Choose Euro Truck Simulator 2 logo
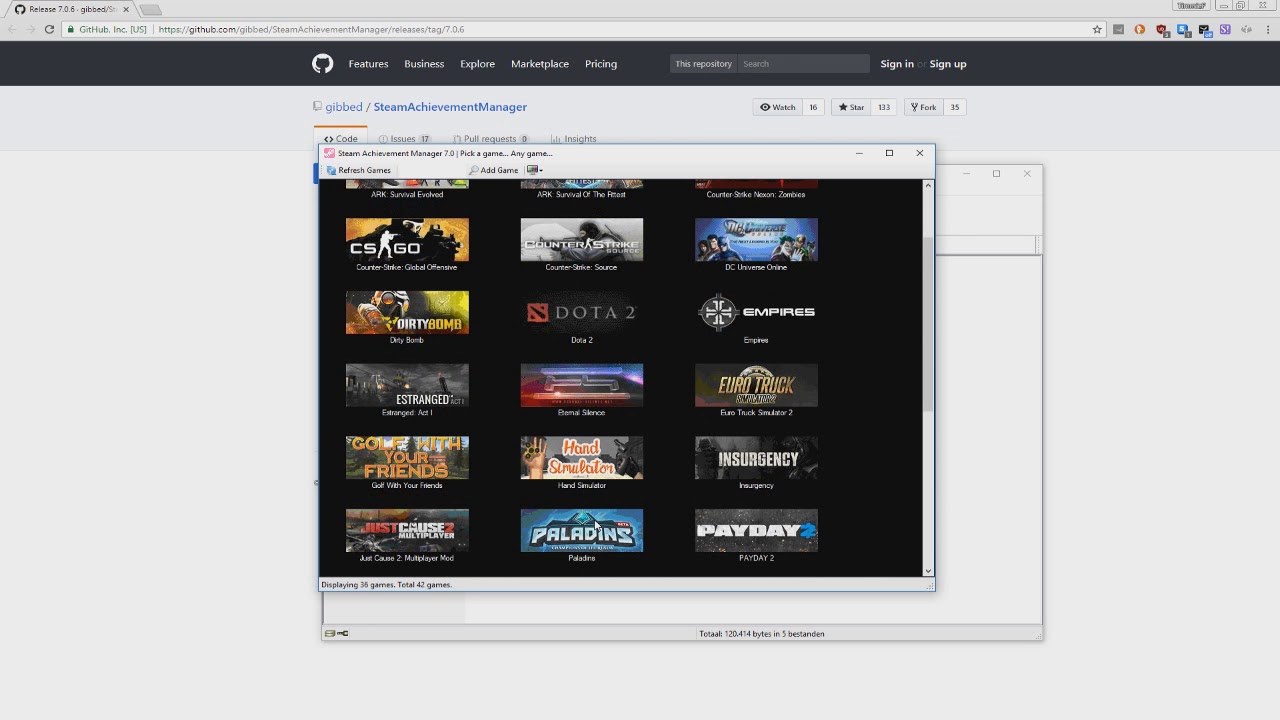 click(756, 386)
